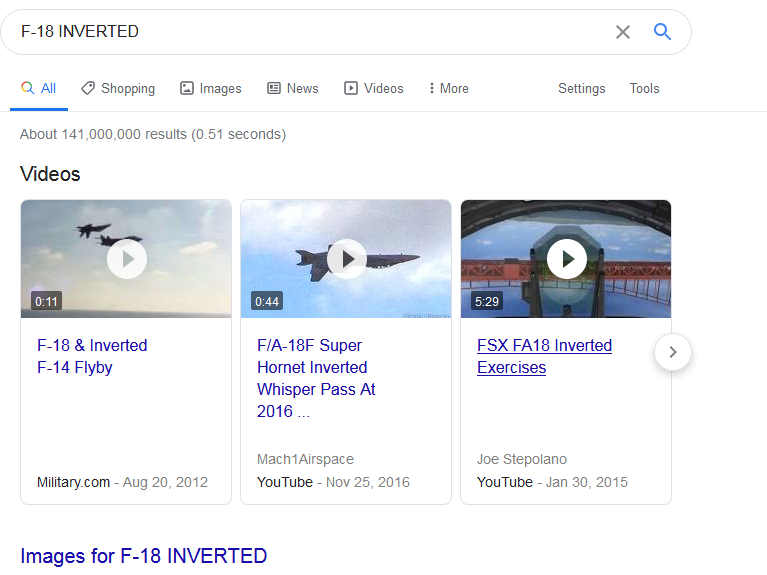Select the All results tab
Screen dimensions: 767x575
[39, 88]
